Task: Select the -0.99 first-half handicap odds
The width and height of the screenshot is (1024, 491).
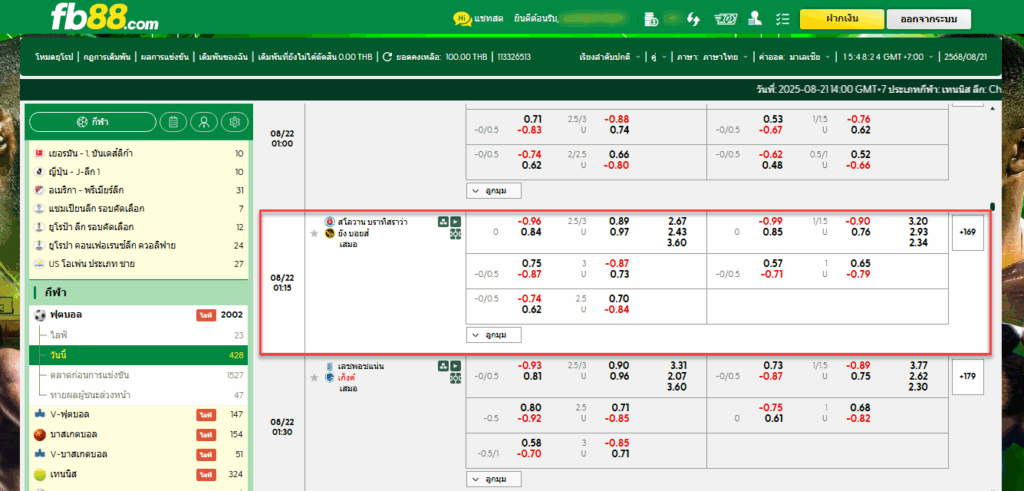Action: coord(769,221)
